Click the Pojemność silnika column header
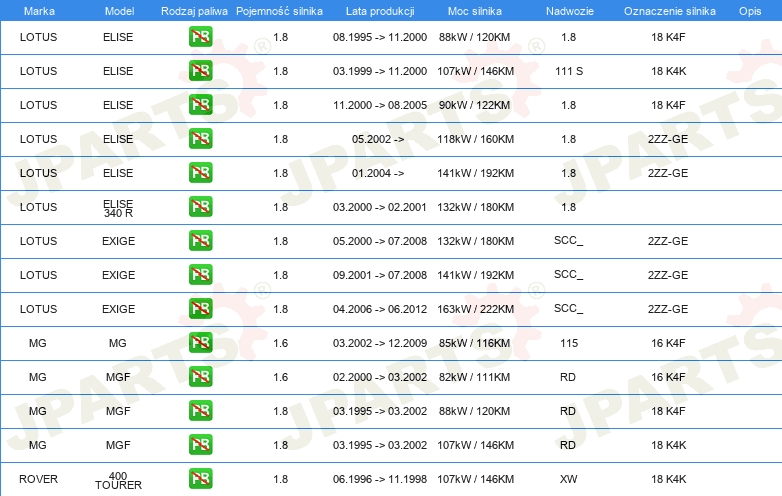This screenshot has height=496, width=782. click(x=279, y=11)
